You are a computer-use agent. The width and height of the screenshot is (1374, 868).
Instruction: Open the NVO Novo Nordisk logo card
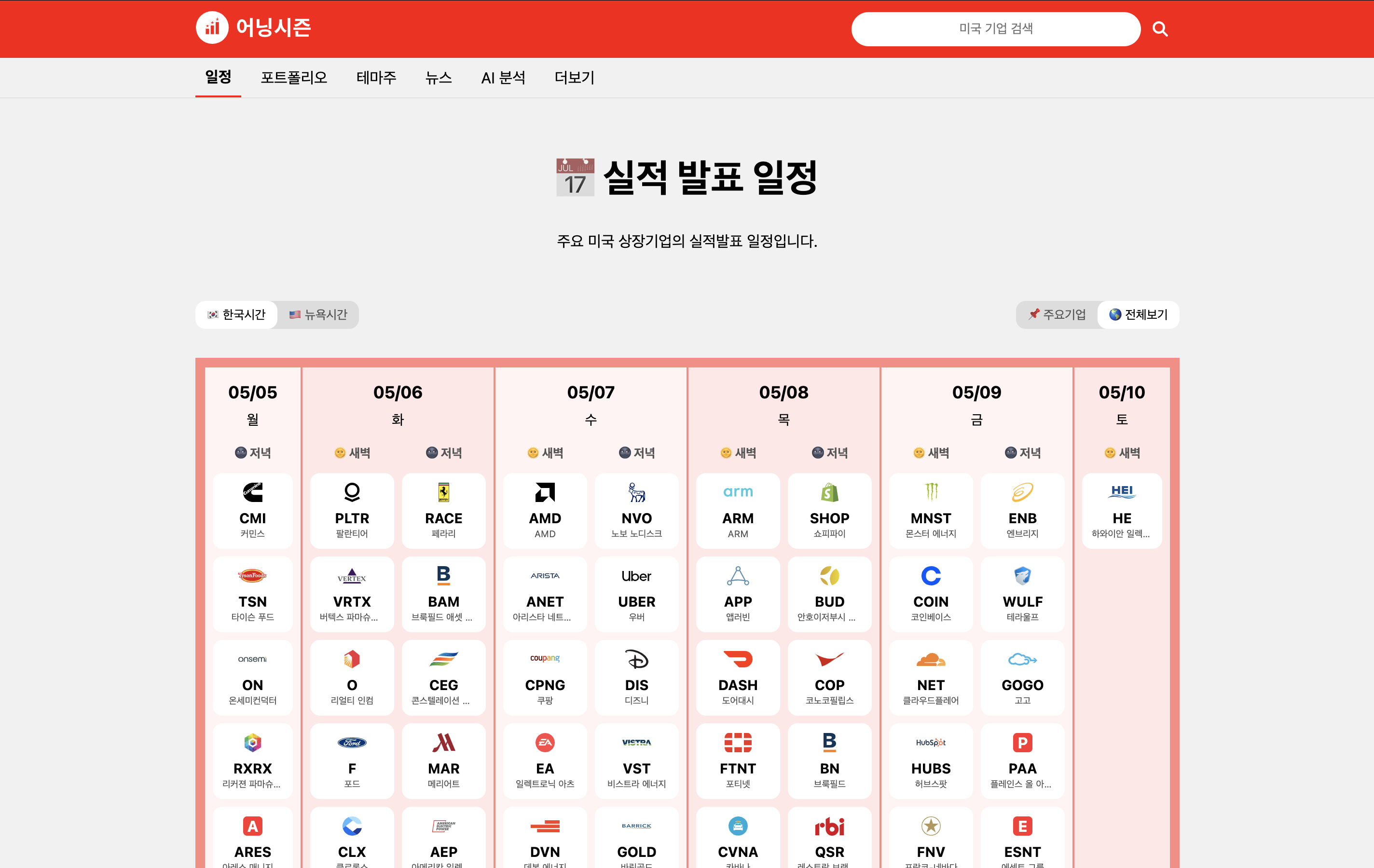coord(636,510)
